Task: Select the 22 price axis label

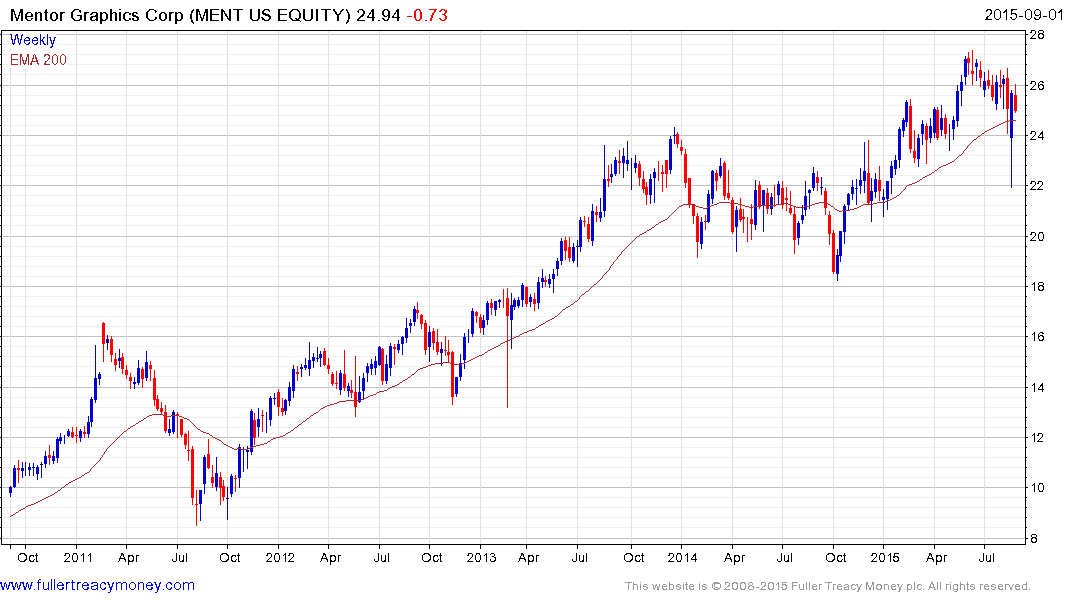Action: point(1037,186)
